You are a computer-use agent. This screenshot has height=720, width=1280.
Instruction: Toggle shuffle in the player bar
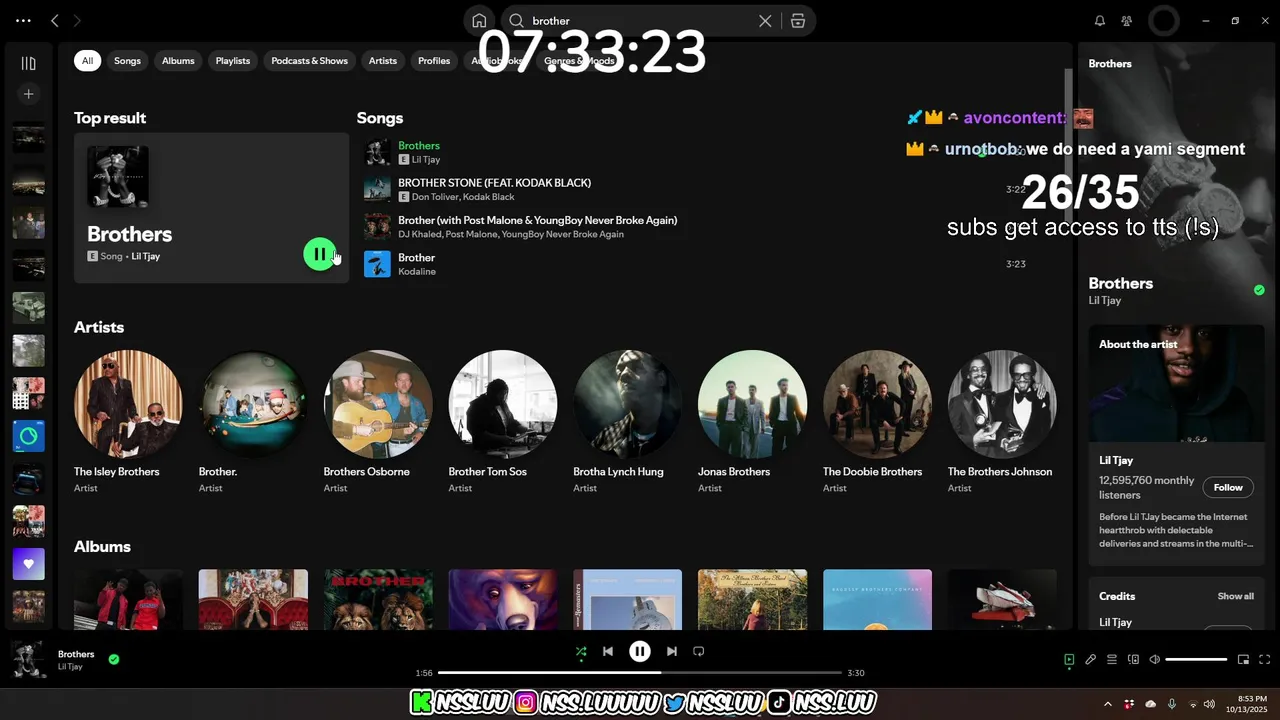581,651
